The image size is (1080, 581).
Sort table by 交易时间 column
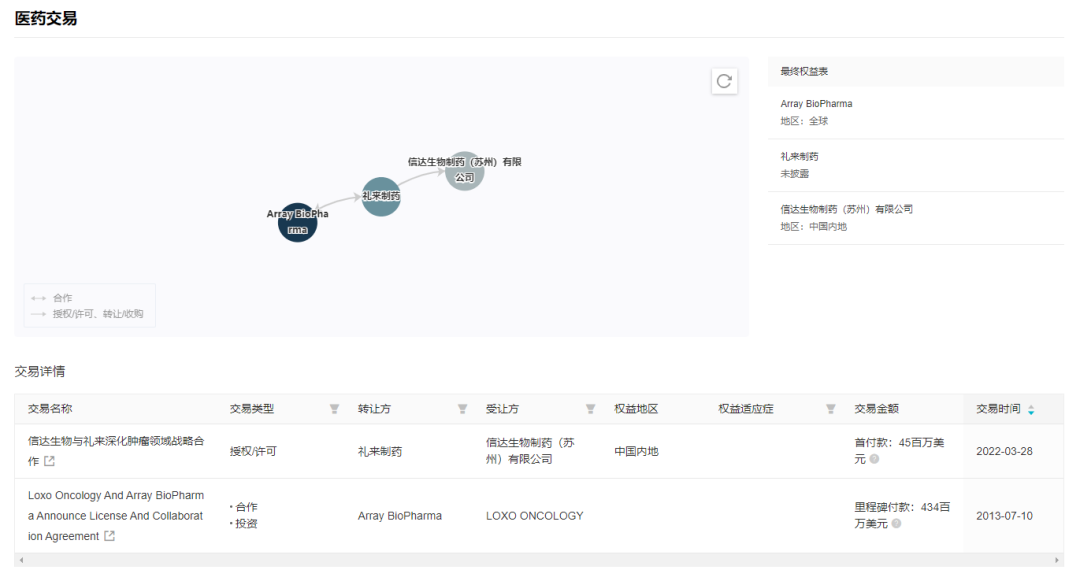coord(1031,409)
